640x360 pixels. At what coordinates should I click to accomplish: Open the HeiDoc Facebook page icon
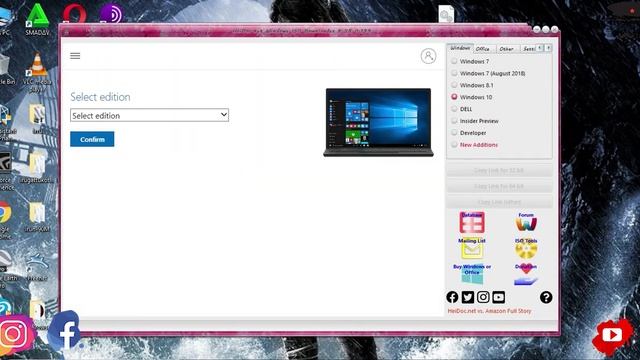(452, 297)
